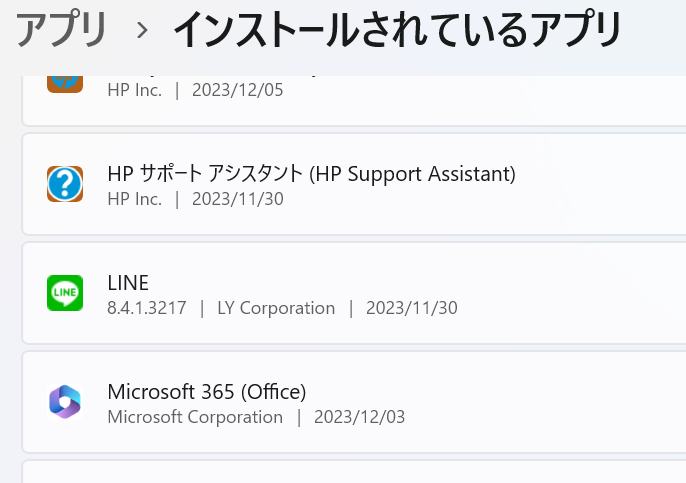The height and width of the screenshot is (483, 686).
Task: Click the install date 2023/12/05
Action: [238, 90]
